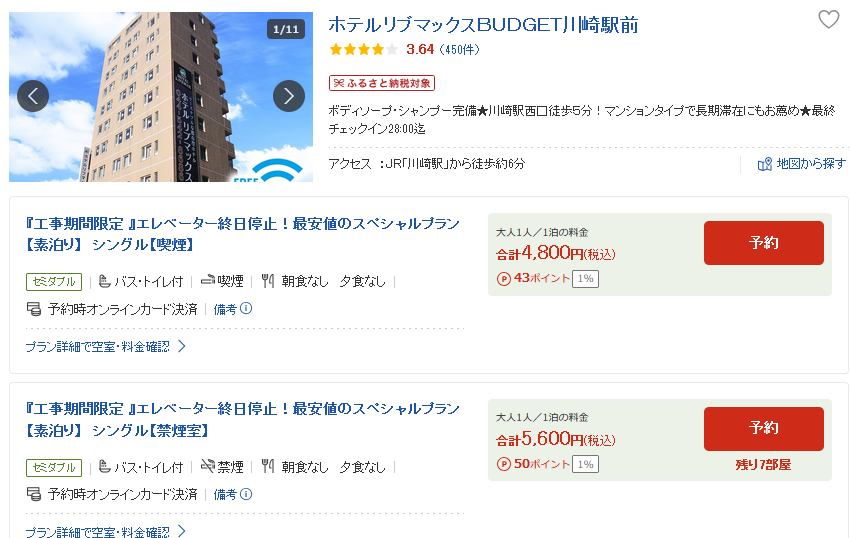
Task: Click the bath icon on 喫煙 plan
Action: click(105, 281)
